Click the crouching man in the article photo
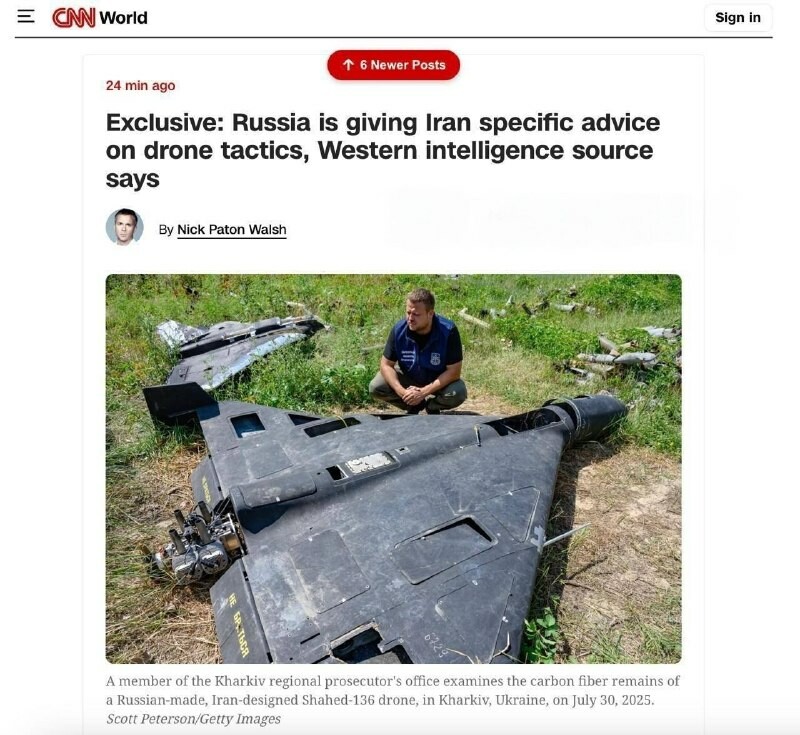 [421, 352]
